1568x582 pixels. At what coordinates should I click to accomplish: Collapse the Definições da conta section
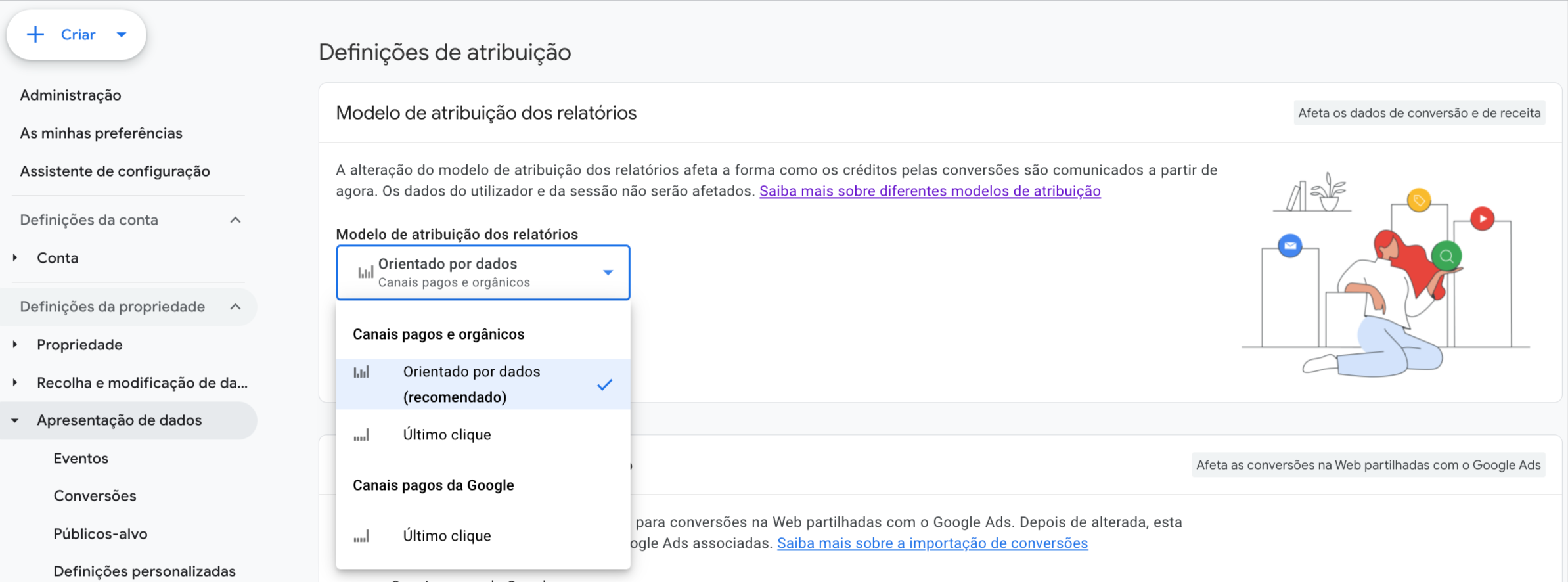pyautogui.click(x=235, y=220)
